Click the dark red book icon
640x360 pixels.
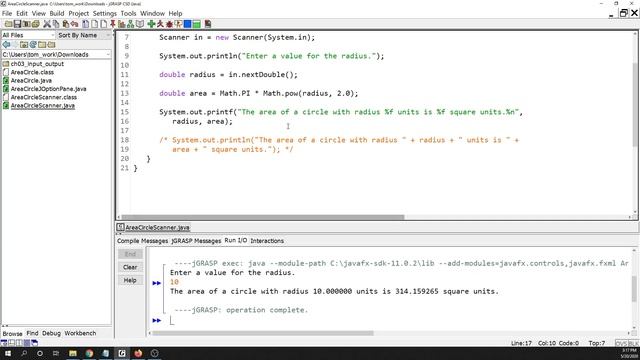(208, 24)
